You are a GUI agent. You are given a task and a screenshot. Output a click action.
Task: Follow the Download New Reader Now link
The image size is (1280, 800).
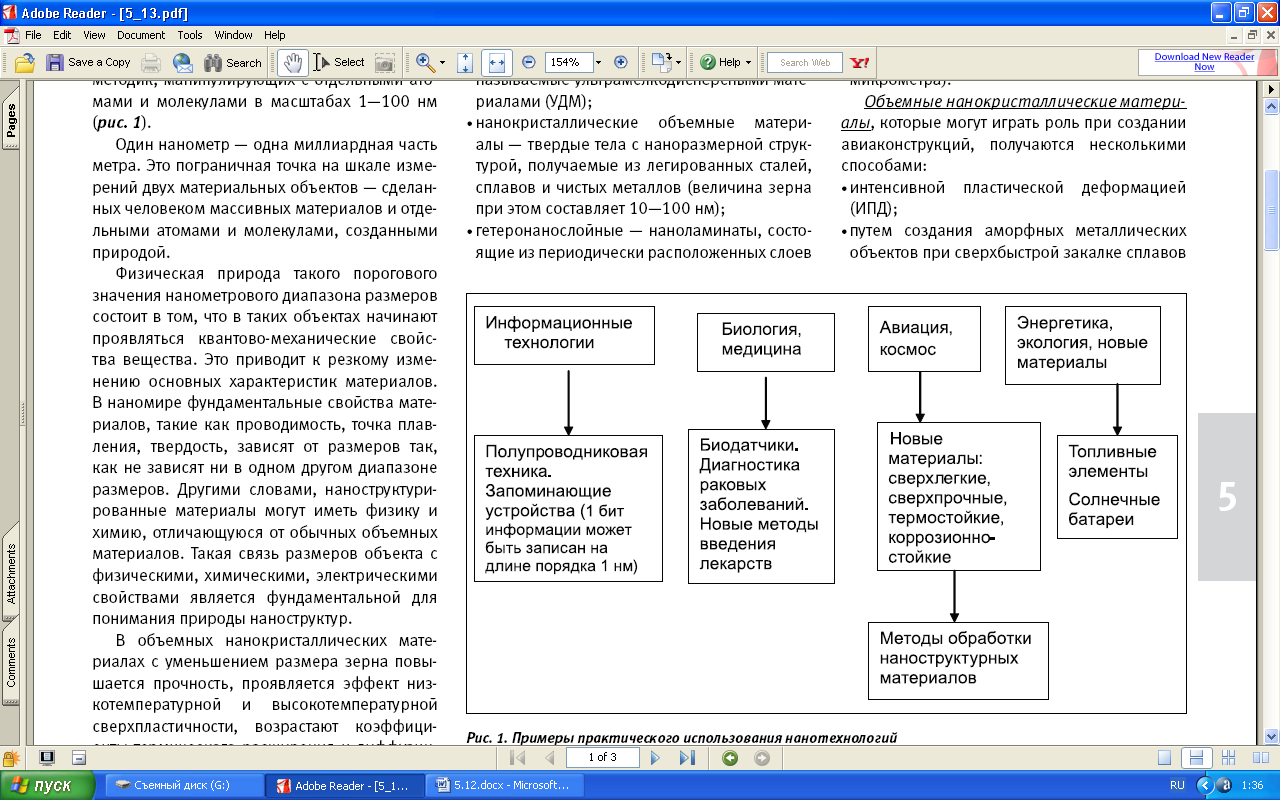[x=1204, y=62]
